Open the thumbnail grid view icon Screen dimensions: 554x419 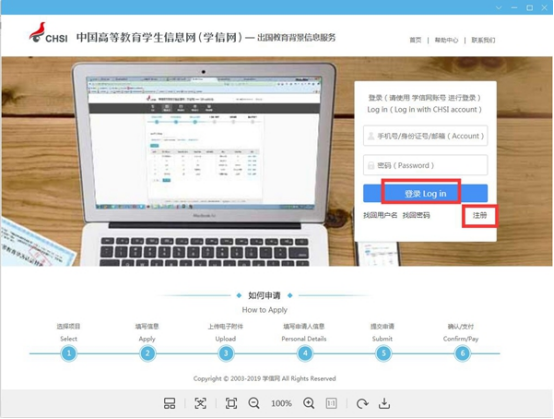point(169,403)
